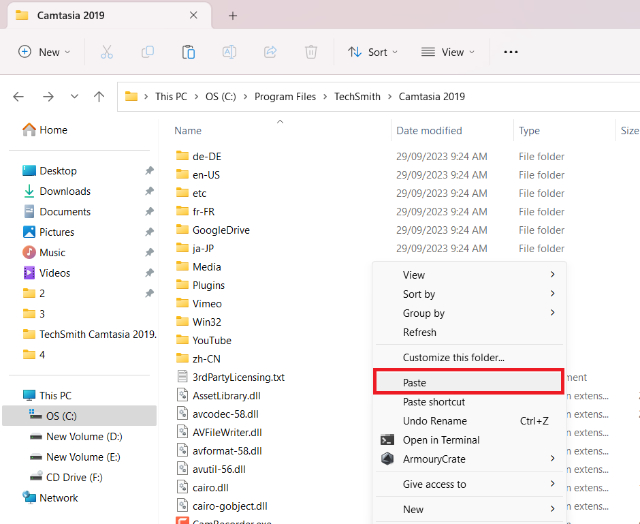Image resolution: width=640 pixels, height=524 pixels.
Task: Click the Share icon in toolbar
Action: (x=270, y=52)
